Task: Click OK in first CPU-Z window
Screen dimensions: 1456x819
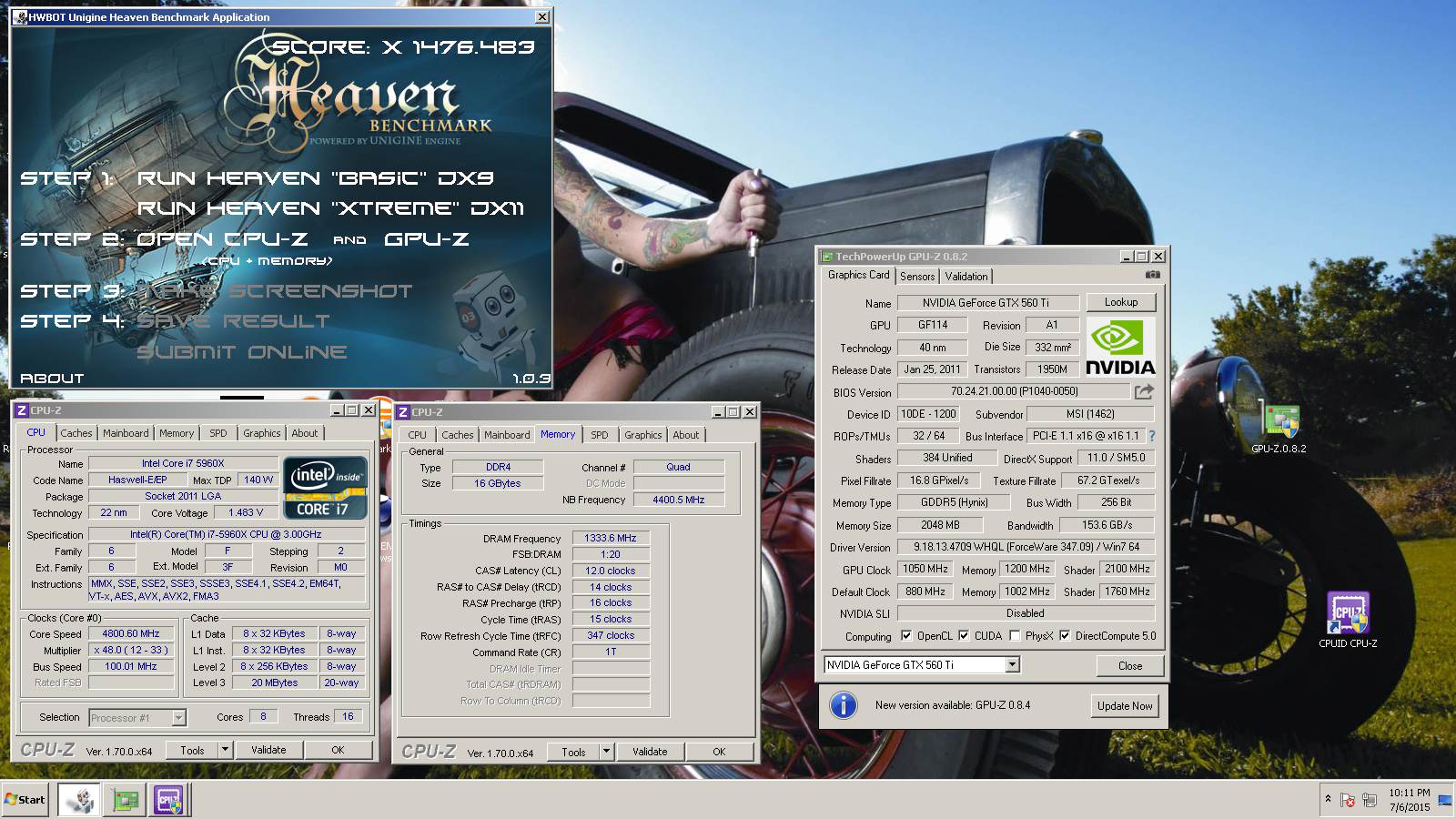Action: tap(338, 750)
